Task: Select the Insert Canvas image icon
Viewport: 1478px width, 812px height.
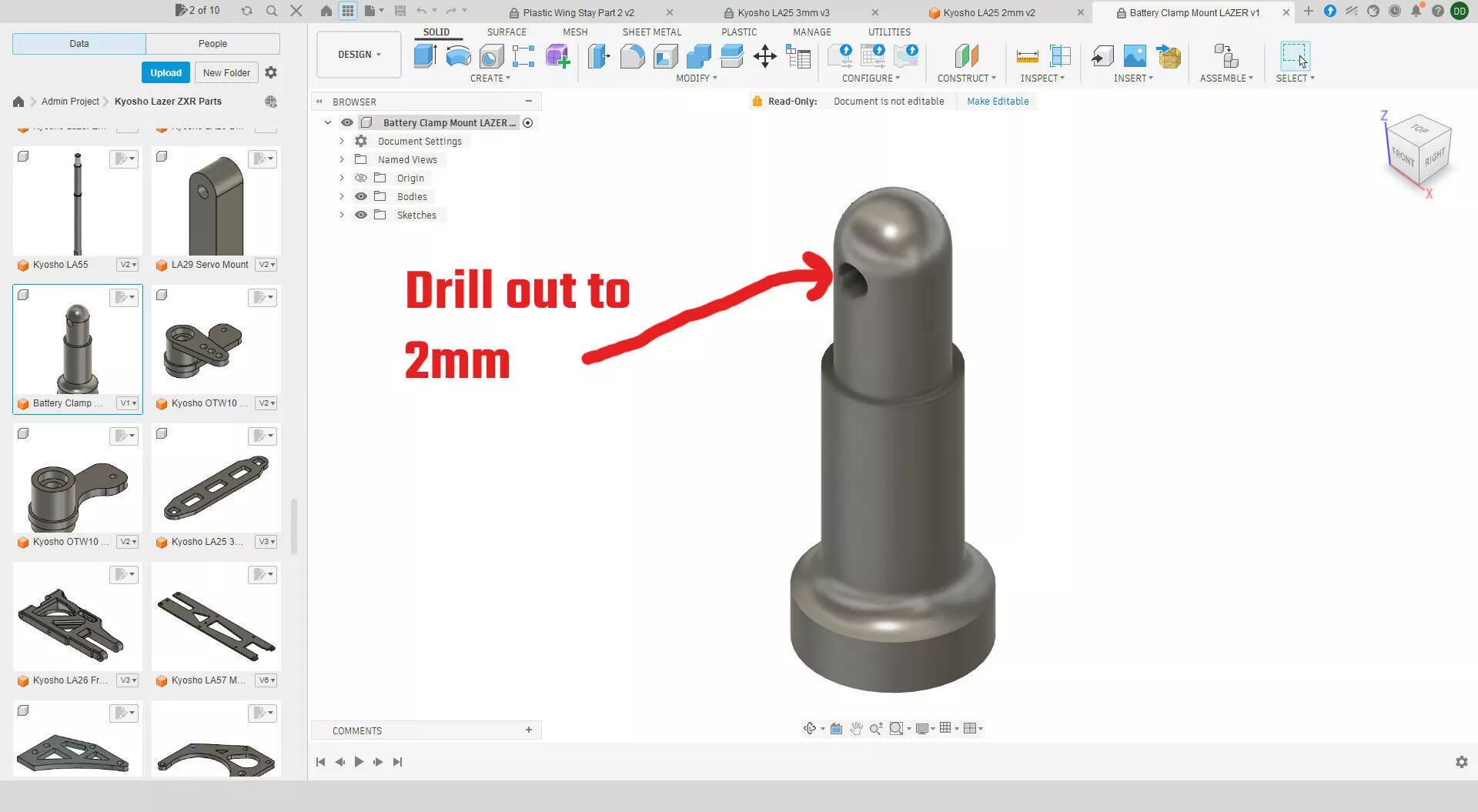Action: point(1135,56)
